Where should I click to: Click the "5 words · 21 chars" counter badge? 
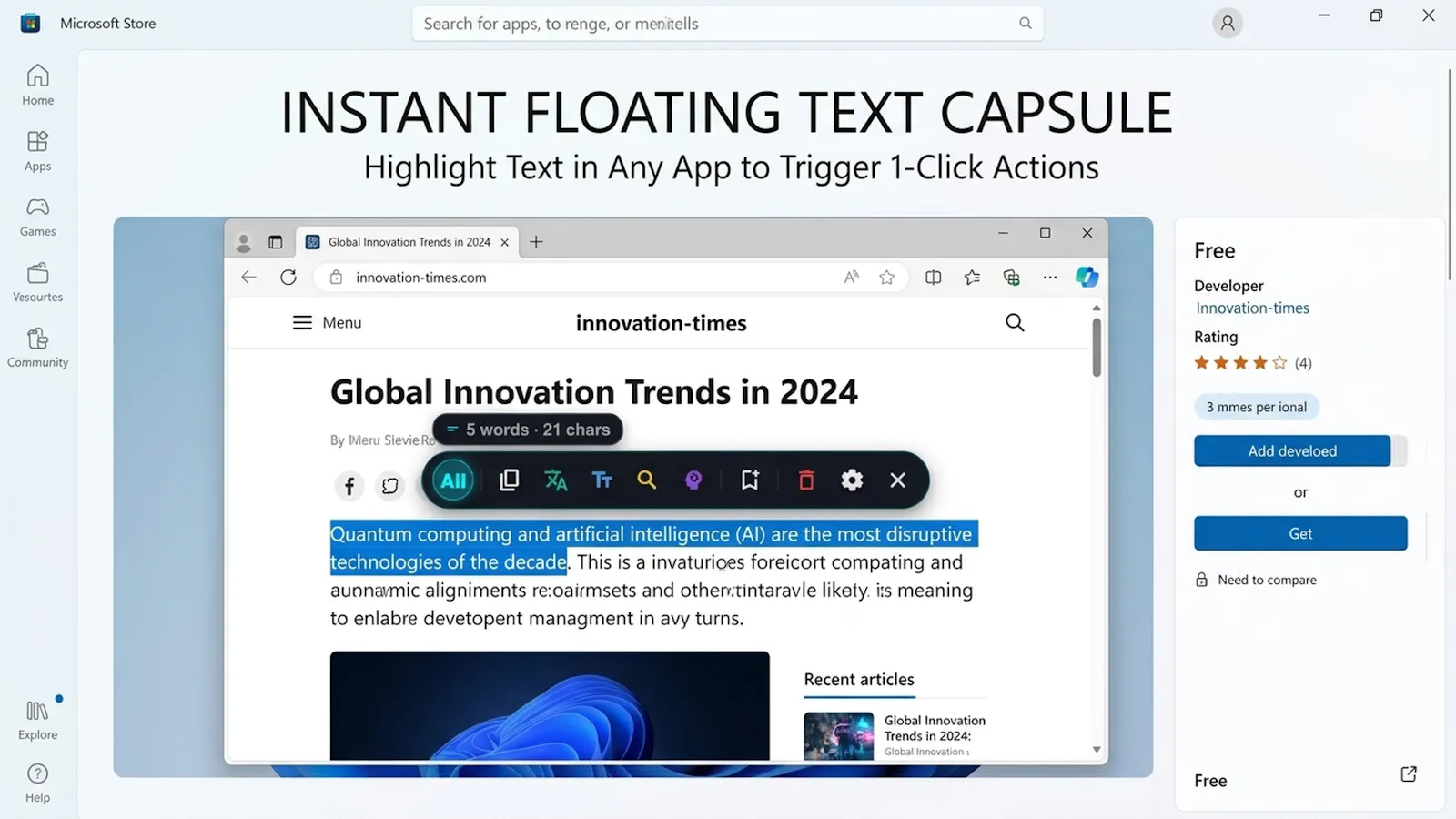pyautogui.click(x=528, y=430)
